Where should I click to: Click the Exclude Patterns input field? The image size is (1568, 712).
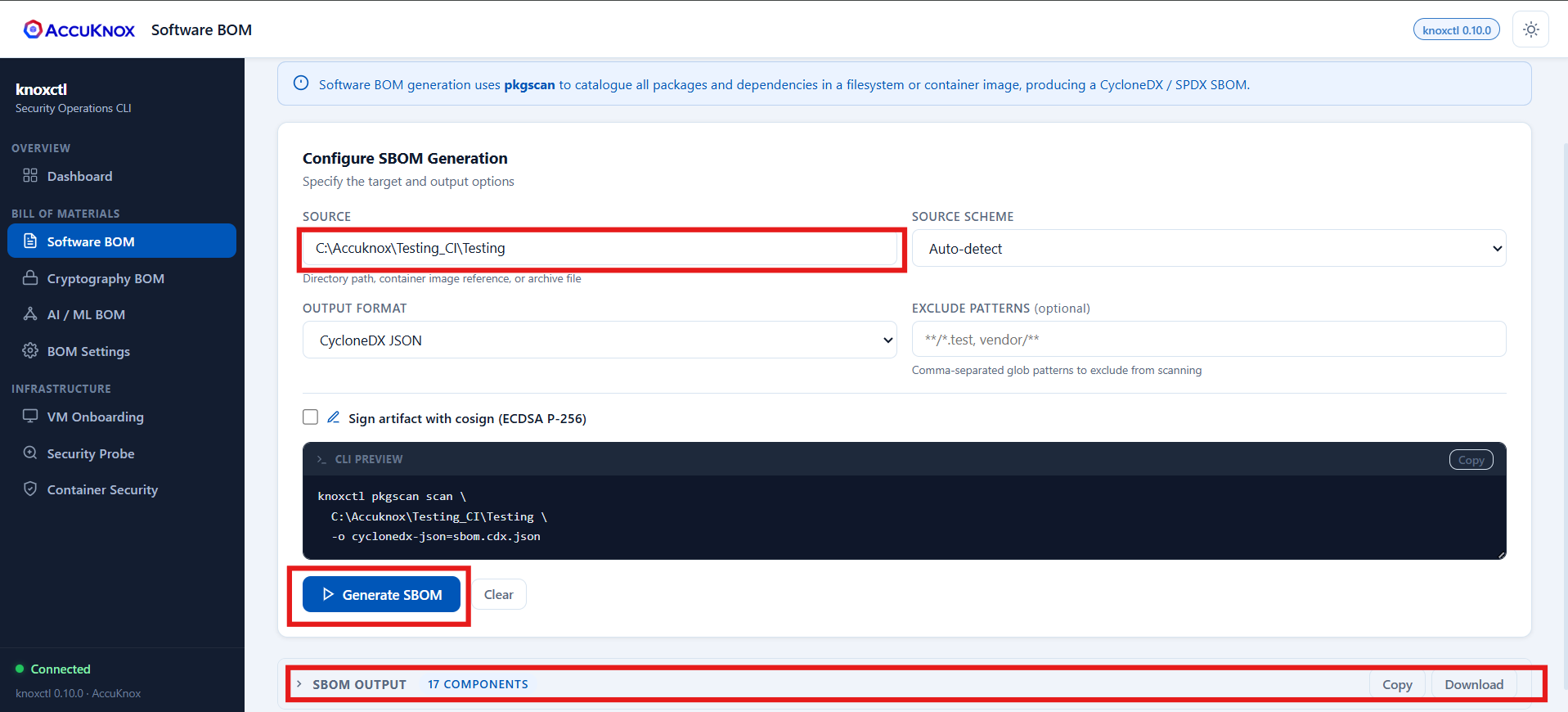click(x=1209, y=339)
